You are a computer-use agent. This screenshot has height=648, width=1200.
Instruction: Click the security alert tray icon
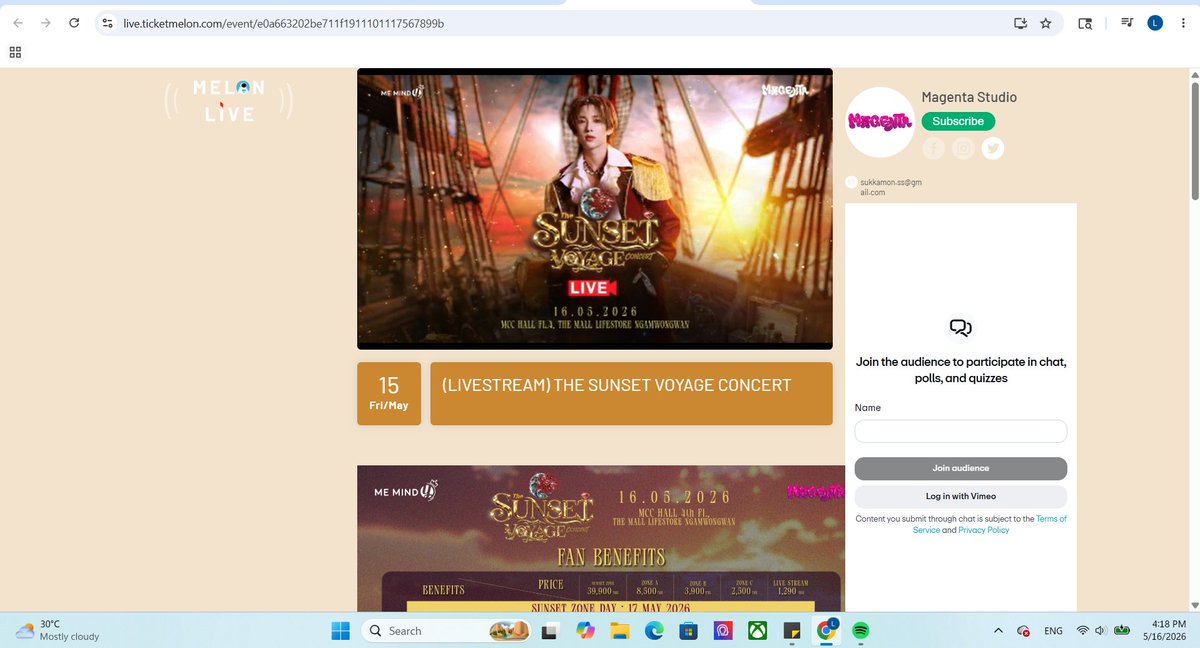click(1023, 631)
